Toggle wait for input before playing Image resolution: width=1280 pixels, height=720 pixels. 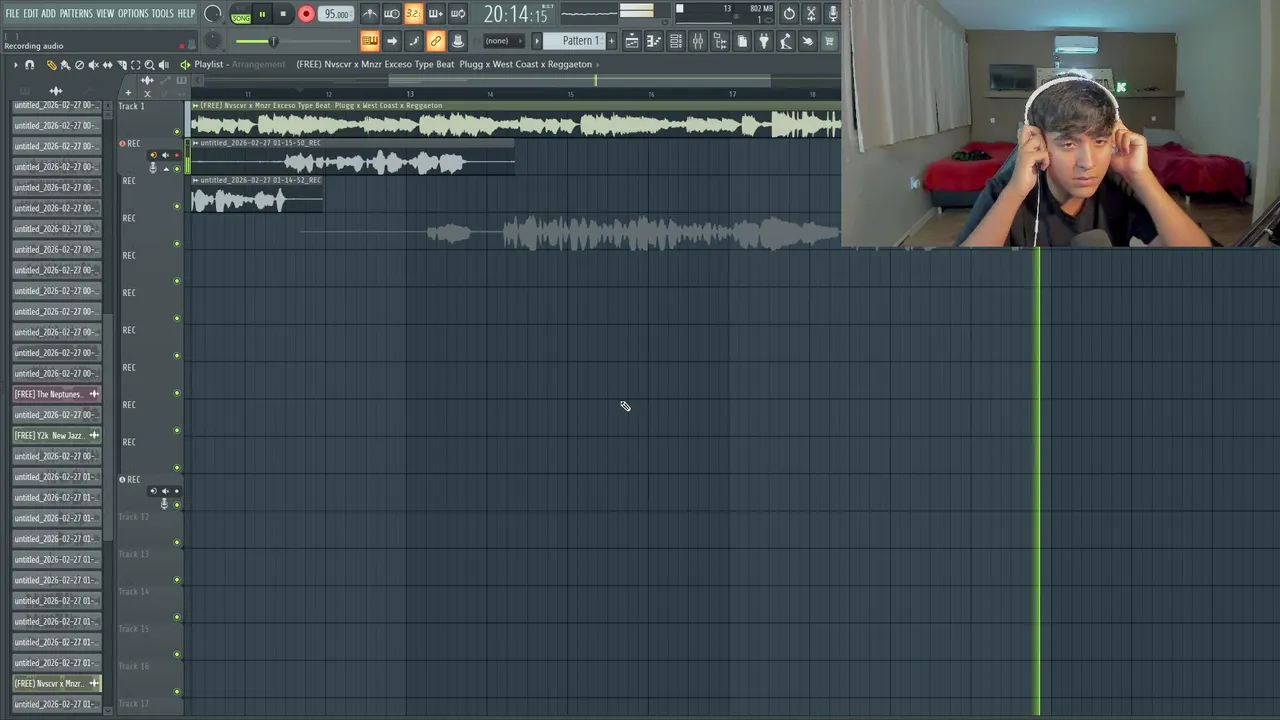(x=391, y=14)
